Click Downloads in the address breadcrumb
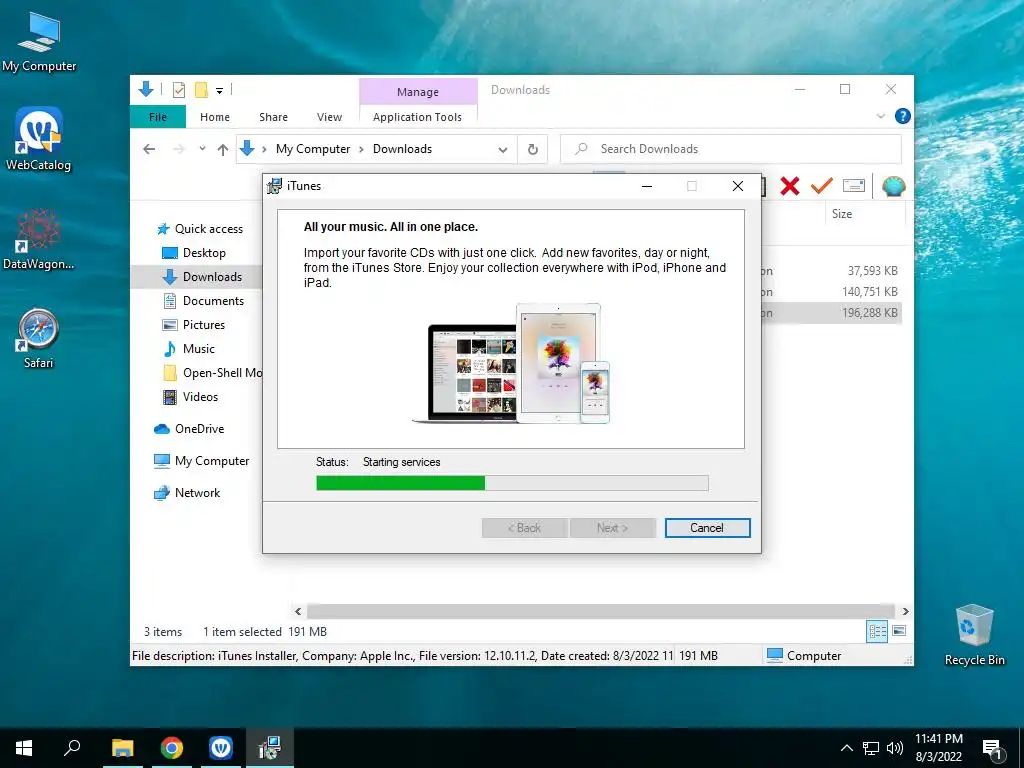This screenshot has height=768, width=1024. pos(402,149)
